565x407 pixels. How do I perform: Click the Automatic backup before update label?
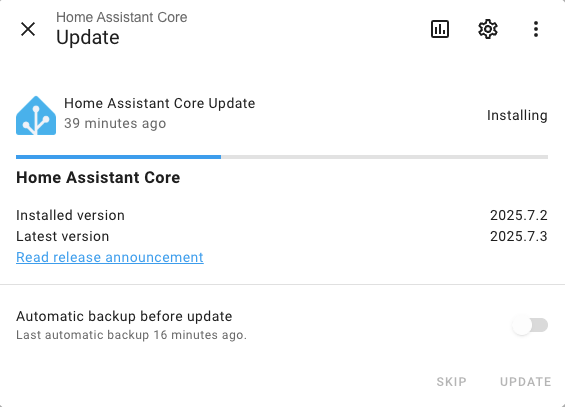tap(124, 316)
